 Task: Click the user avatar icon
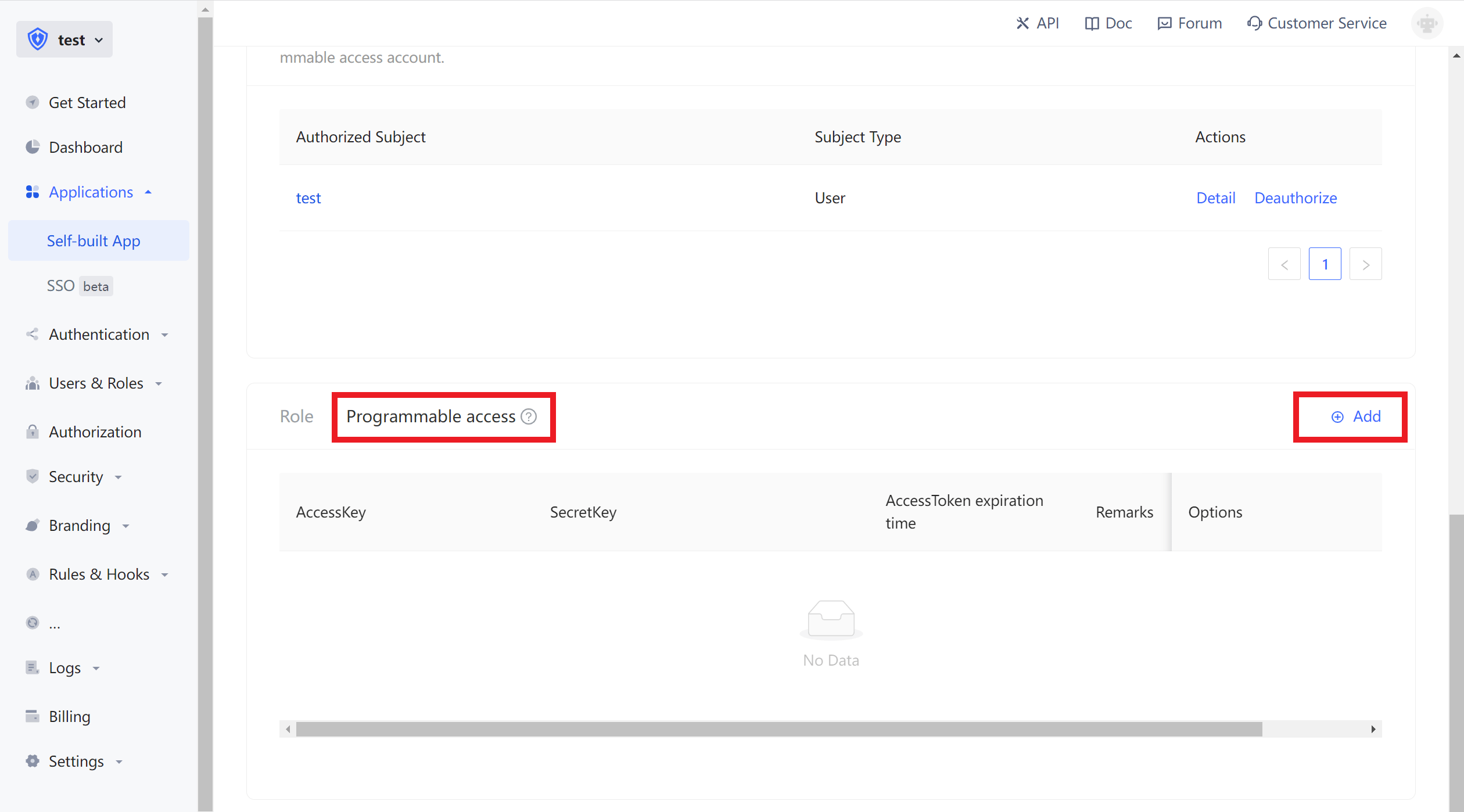[x=1427, y=23]
